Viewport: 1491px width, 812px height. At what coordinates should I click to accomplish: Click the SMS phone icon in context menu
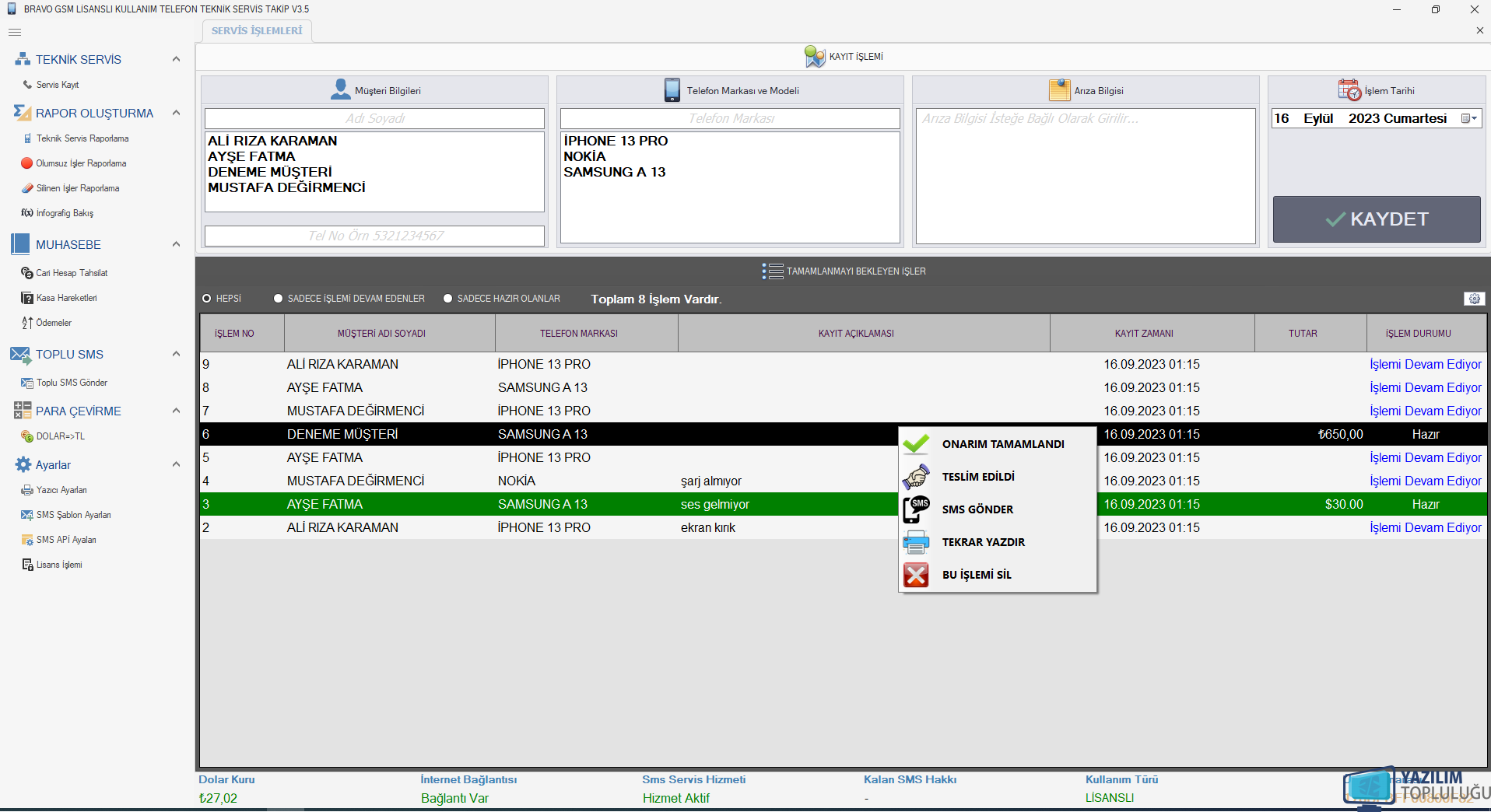tap(916, 509)
